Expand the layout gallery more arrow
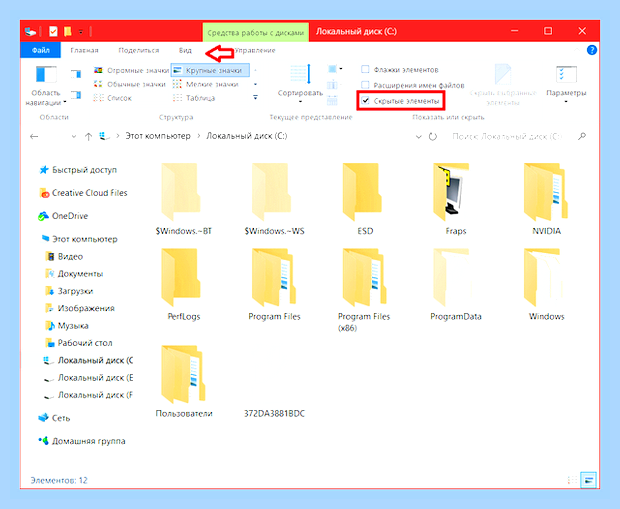Screen dimensions: 620x509 pos(255,97)
